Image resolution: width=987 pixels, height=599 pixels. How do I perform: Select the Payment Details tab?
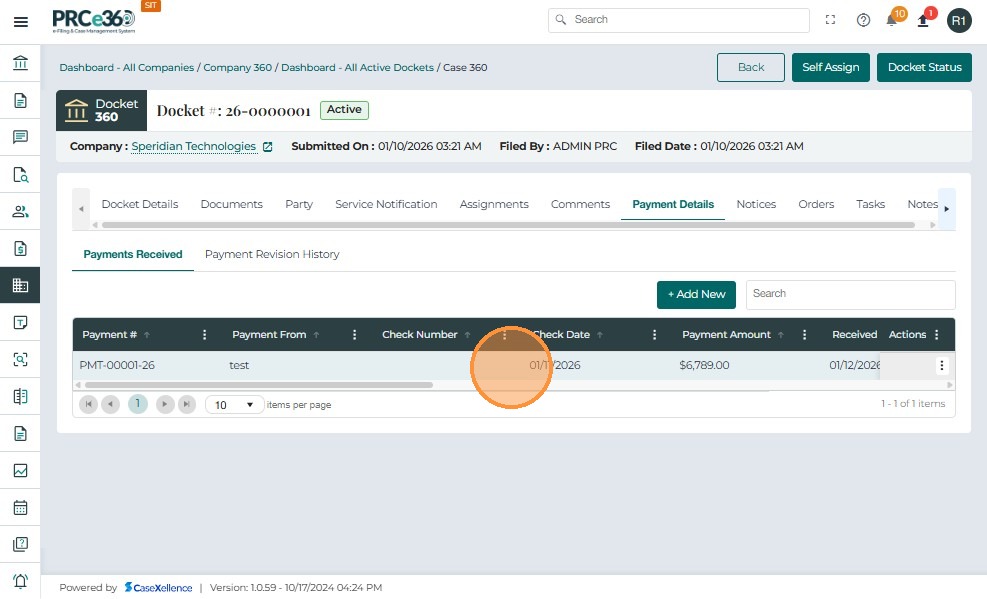(x=673, y=204)
